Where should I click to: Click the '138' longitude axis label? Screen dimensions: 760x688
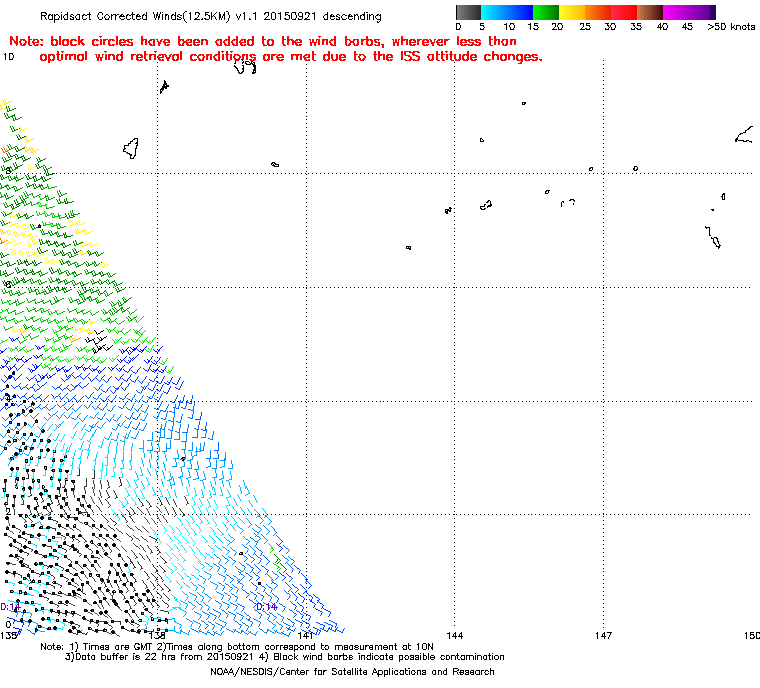158,635
